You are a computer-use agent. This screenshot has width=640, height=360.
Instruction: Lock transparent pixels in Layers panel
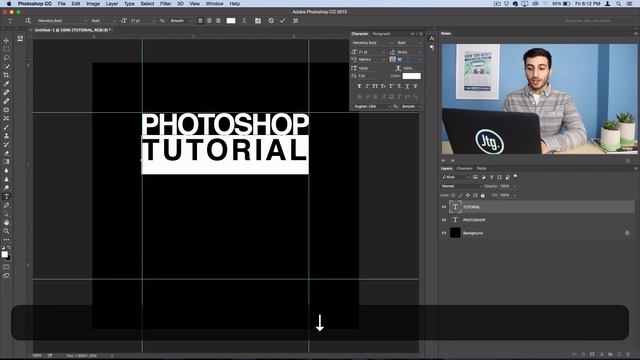(x=453, y=196)
